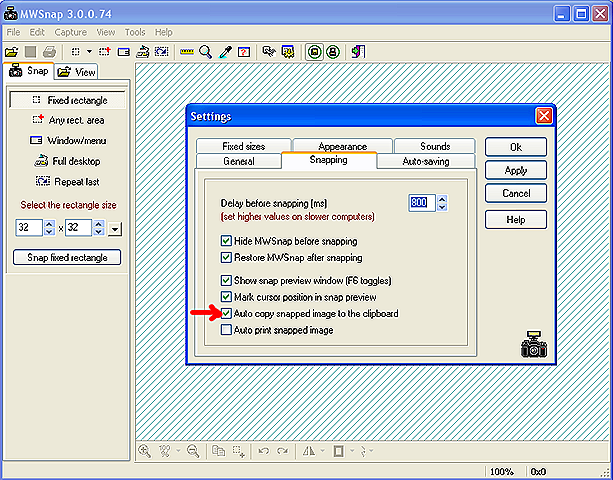This screenshot has width=613, height=480.
Task: Switch to the Auto-saving tab
Action: click(425, 161)
